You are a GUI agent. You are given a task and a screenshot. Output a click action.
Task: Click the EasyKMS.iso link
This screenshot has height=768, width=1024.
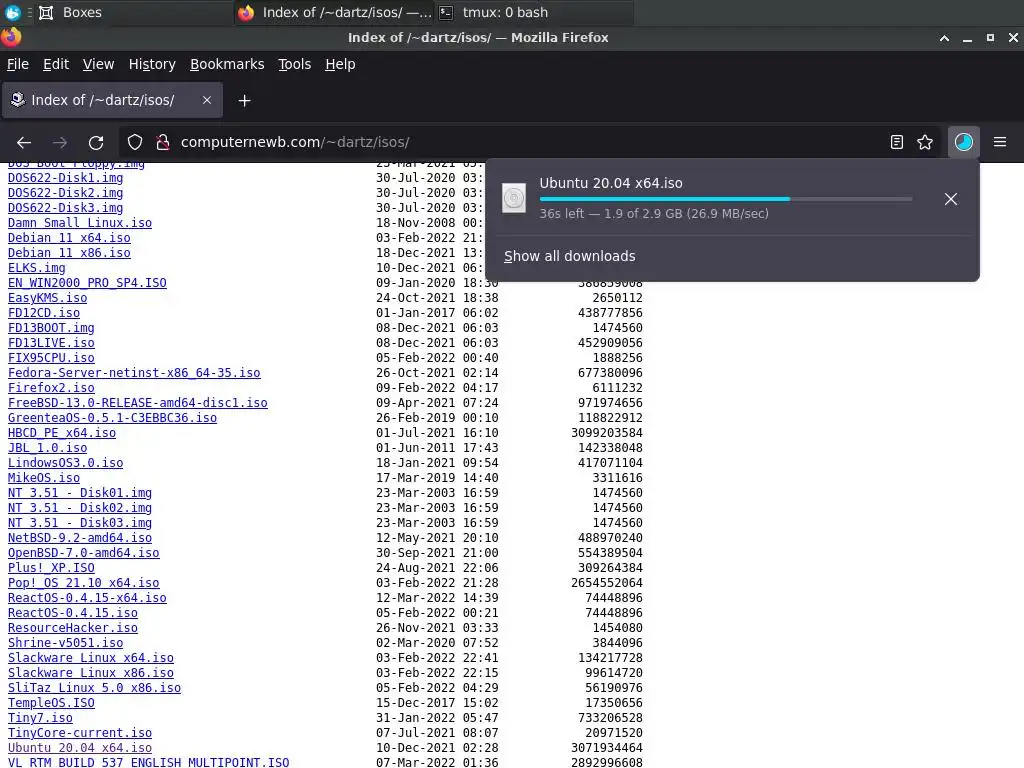click(47, 298)
